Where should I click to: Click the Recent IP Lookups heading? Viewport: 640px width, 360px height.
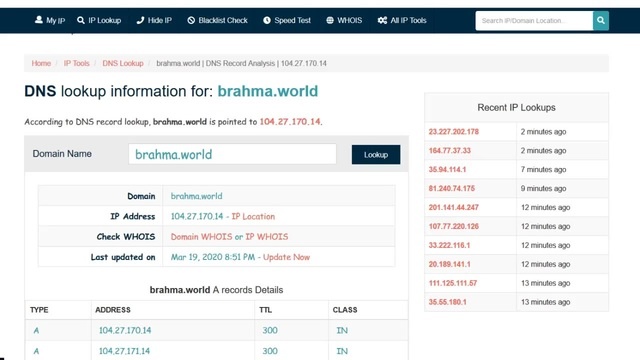(516, 107)
